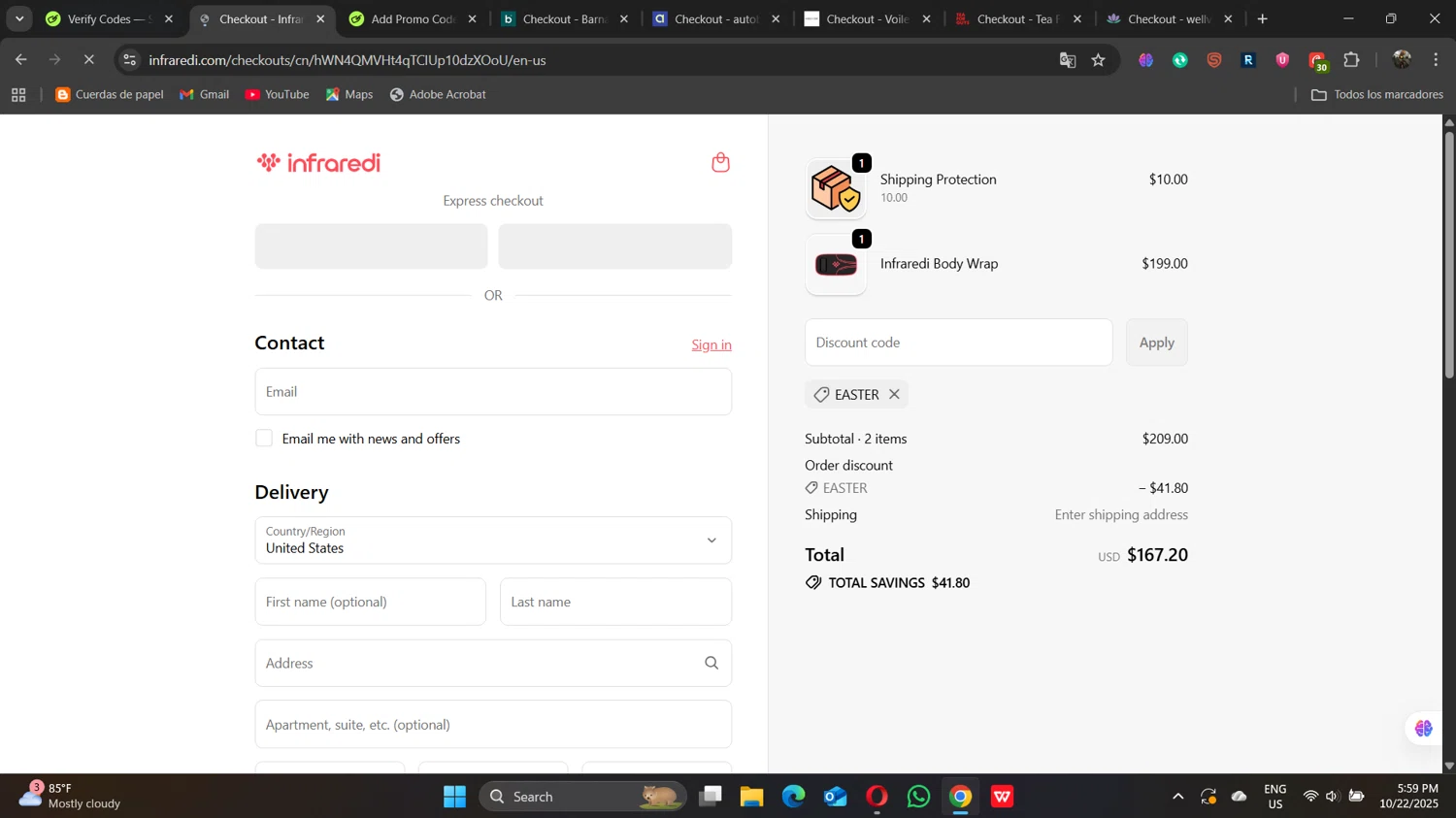The width and height of the screenshot is (1456, 818).
Task: Click the address bar URL
Action: pyautogui.click(x=347, y=60)
